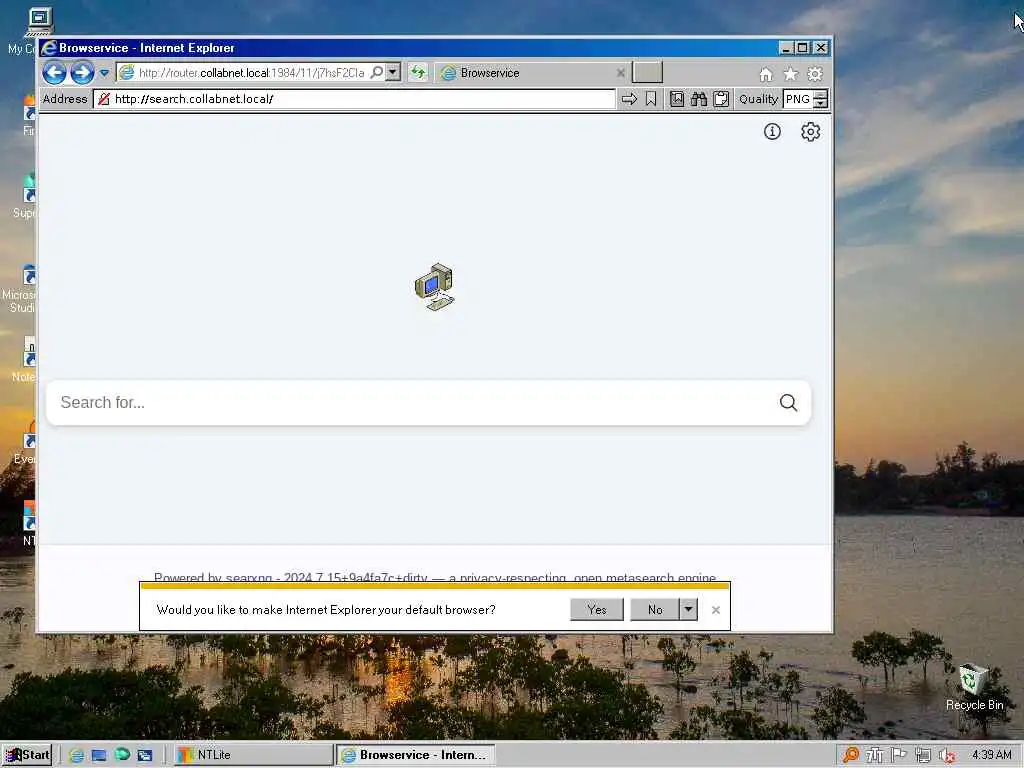
Task: Click Yes on the default browser prompt
Action: pyautogui.click(x=597, y=610)
